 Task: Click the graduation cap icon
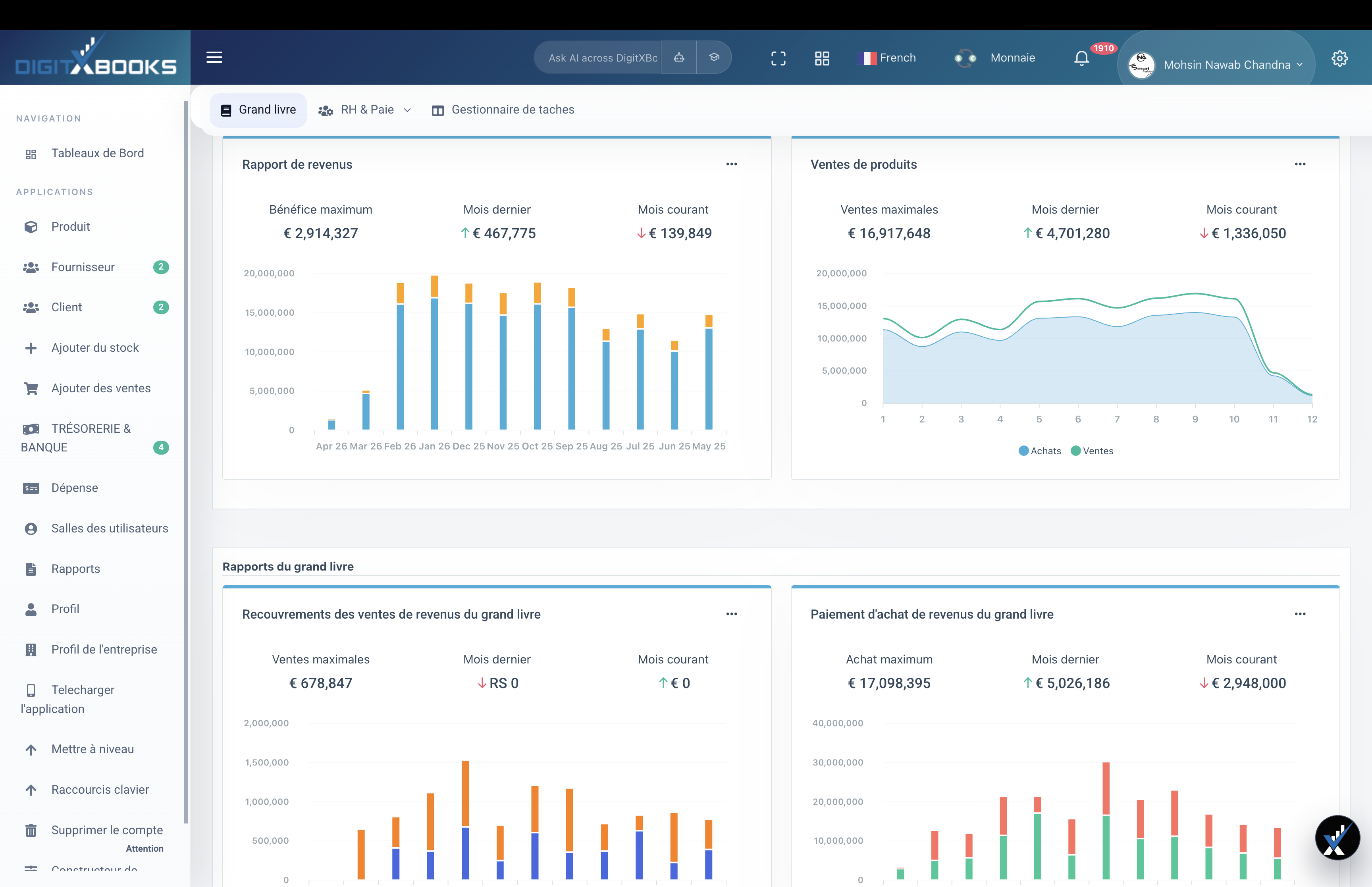[714, 58]
